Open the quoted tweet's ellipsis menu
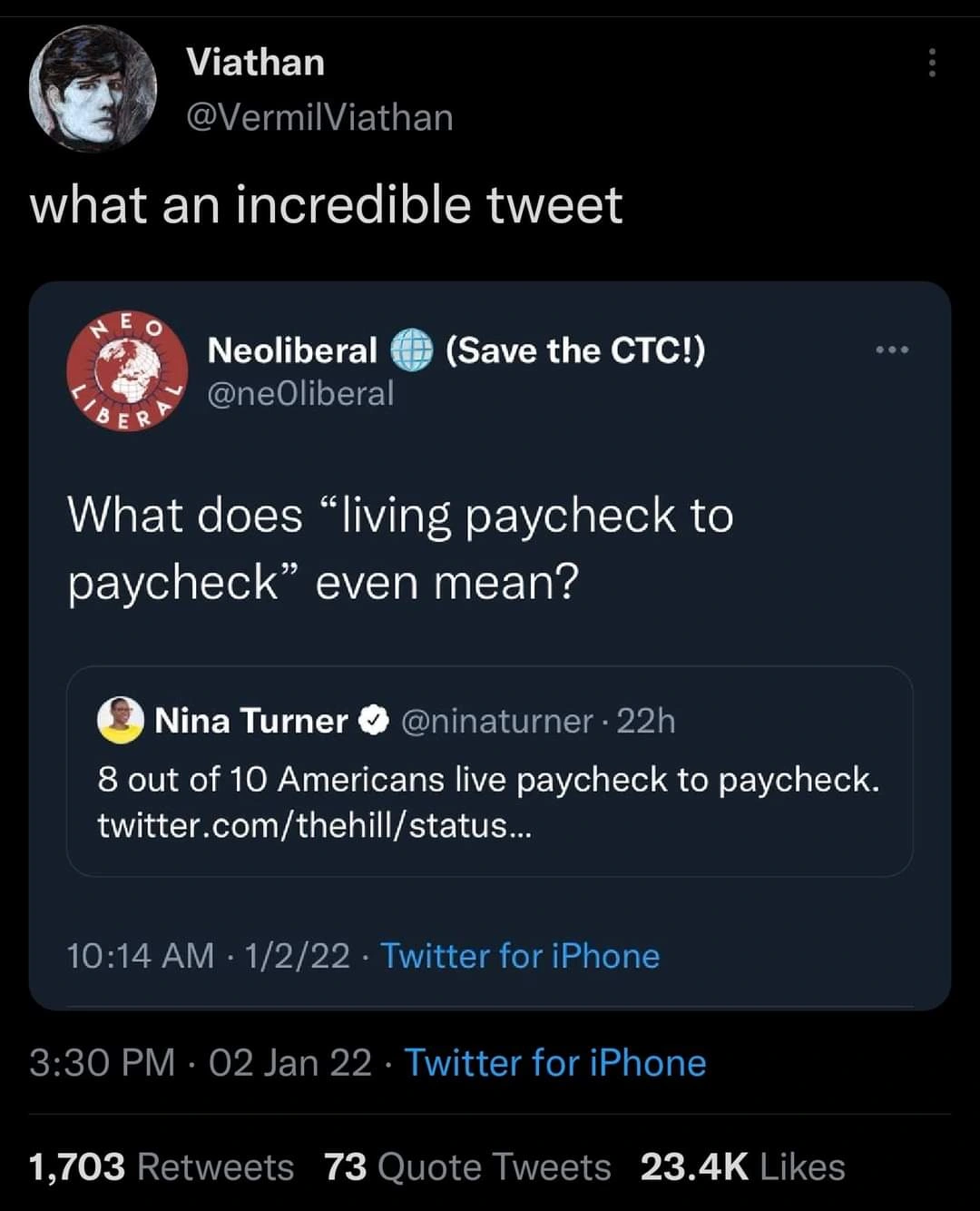Image resolution: width=980 pixels, height=1211 pixels. point(892,350)
